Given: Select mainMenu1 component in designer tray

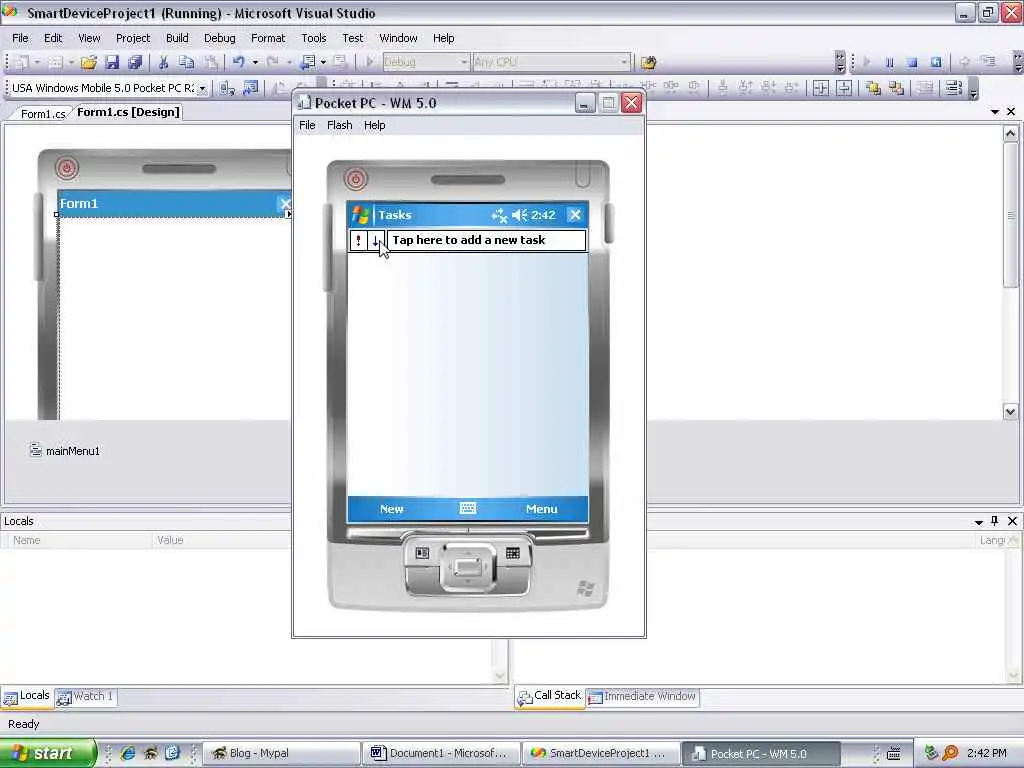Looking at the screenshot, I should coord(65,451).
